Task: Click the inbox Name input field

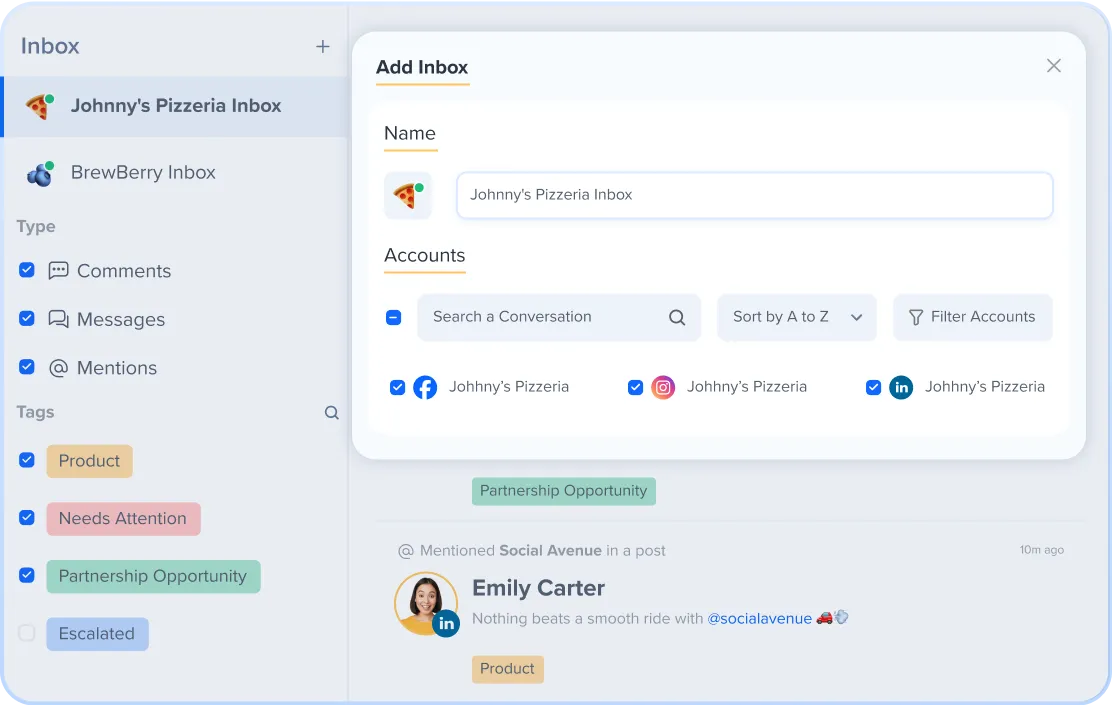Action: pyautogui.click(x=755, y=195)
